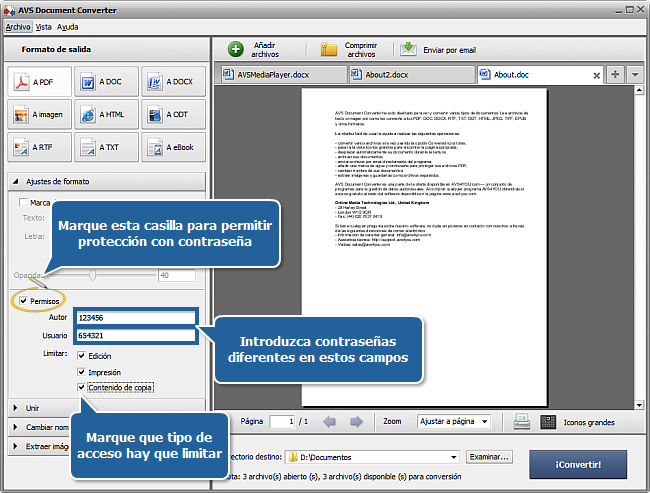Viewport: 650px width, 493px height.
Task: Toggle the Edición limit checkbox
Action: (x=82, y=356)
